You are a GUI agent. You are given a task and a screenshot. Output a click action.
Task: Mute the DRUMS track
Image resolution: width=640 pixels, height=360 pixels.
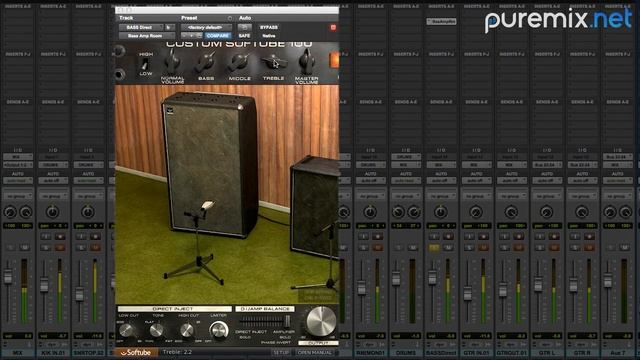click(413, 247)
